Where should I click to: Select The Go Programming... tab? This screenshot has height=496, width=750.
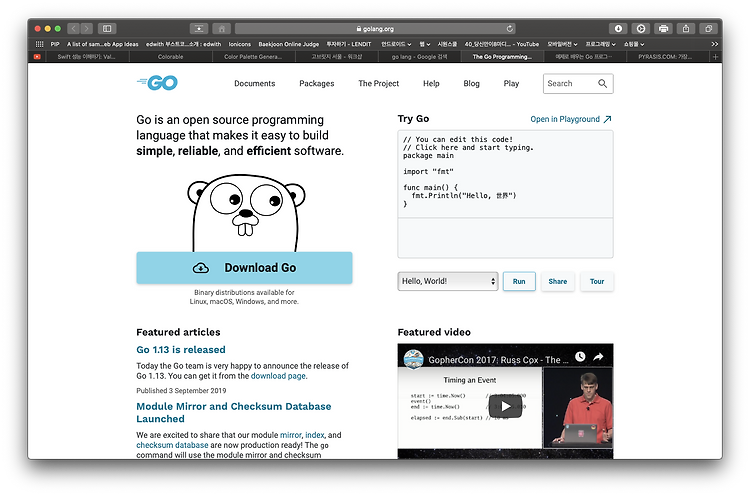tap(502, 57)
